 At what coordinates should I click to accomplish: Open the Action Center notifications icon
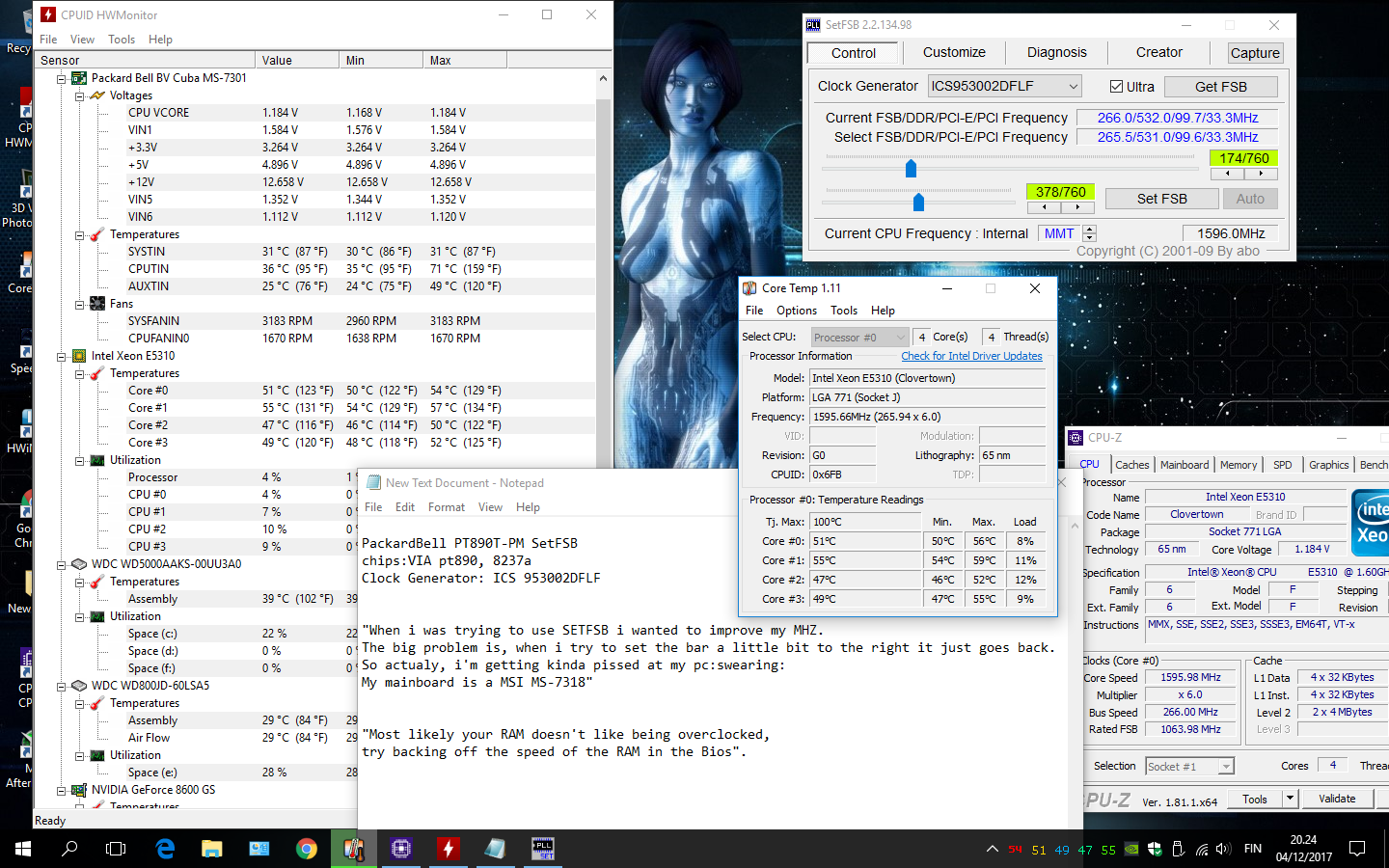tap(1357, 849)
